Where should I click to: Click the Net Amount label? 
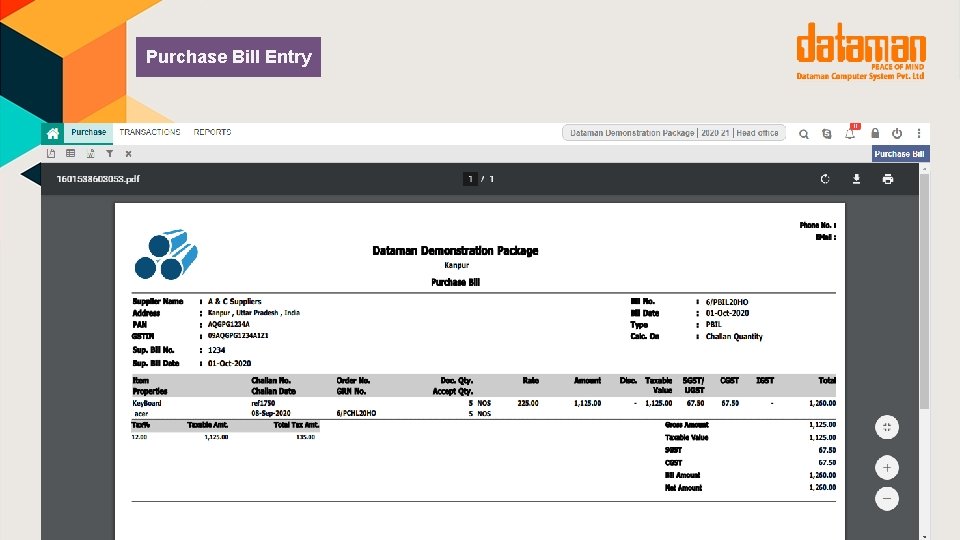[683, 488]
